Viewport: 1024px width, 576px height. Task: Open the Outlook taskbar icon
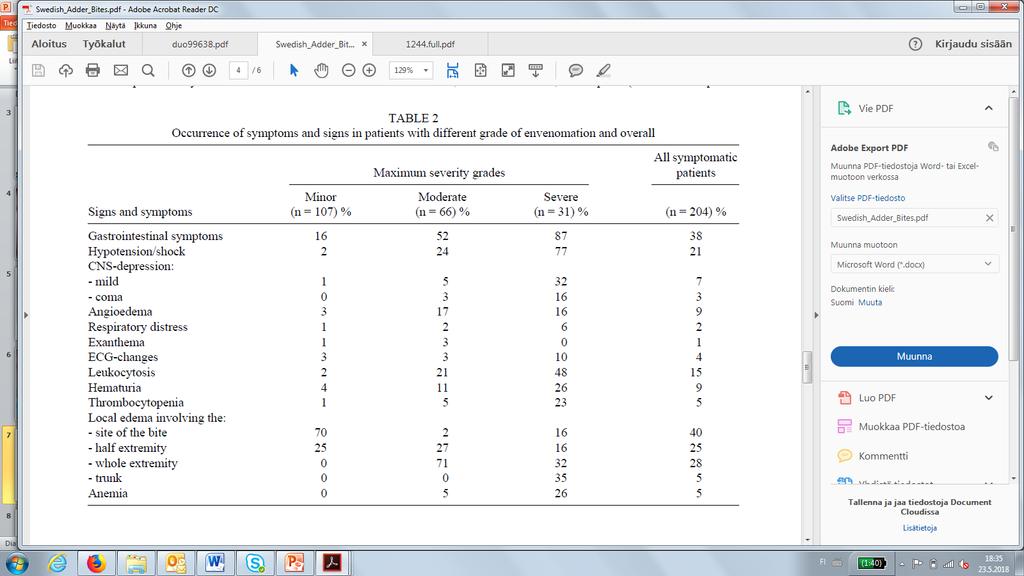(175, 562)
